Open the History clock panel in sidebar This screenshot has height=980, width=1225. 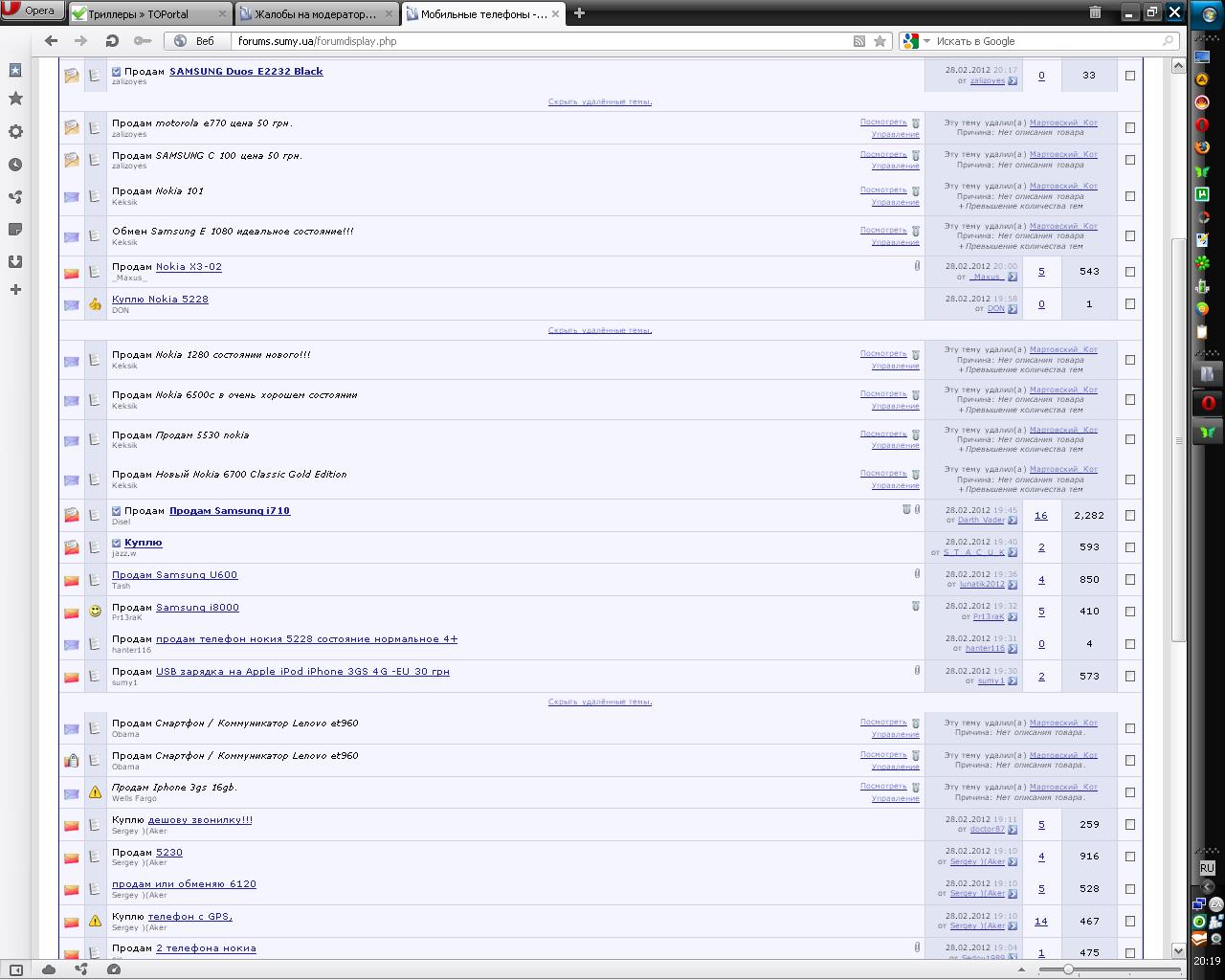point(15,165)
